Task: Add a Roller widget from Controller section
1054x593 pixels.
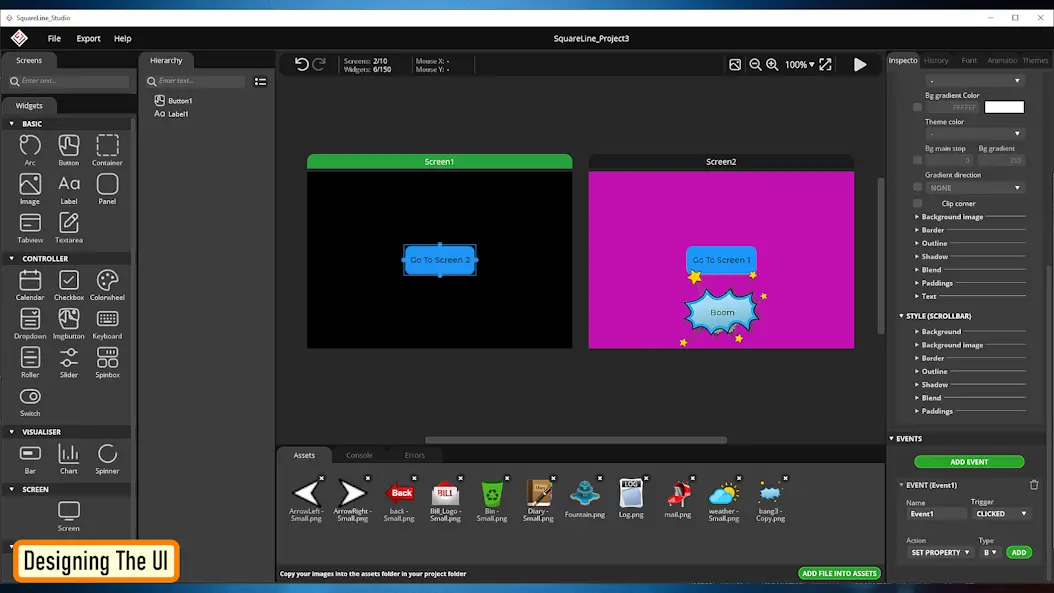Action: [30, 362]
